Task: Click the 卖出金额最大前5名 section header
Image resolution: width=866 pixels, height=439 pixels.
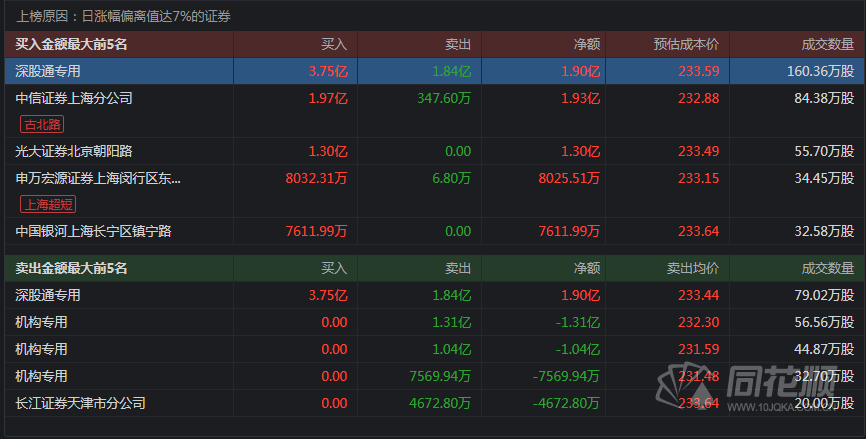Action: coord(72,268)
